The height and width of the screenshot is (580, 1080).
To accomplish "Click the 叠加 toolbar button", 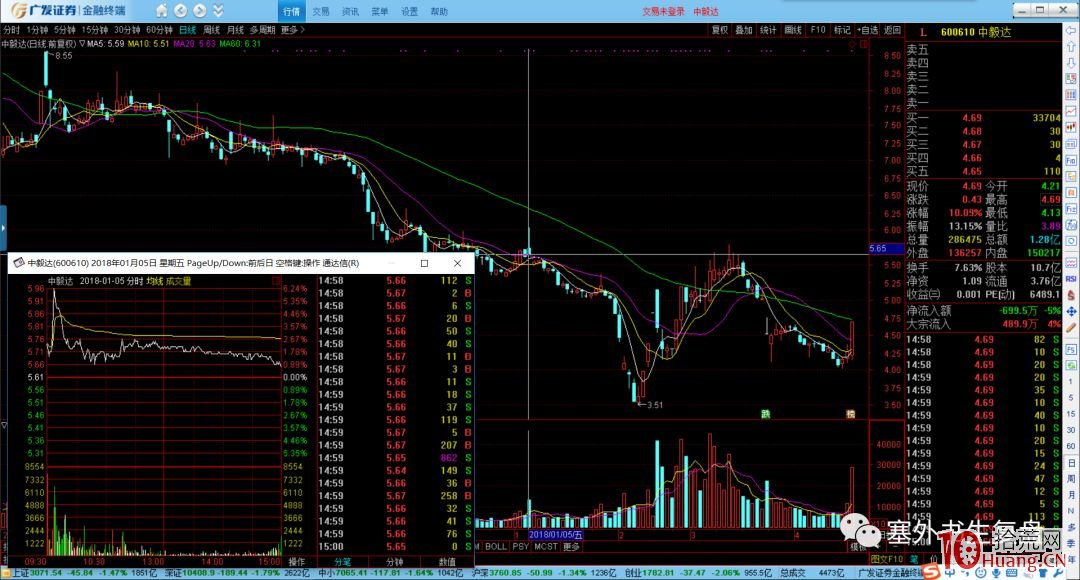I will click(x=744, y=30).
